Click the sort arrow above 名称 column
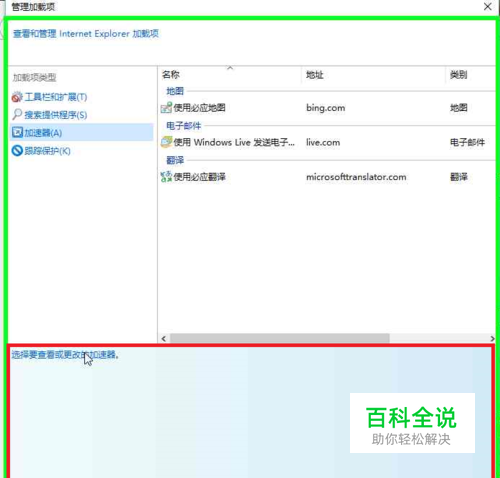Viewport: 500px width, 478px height. [230, 68]
